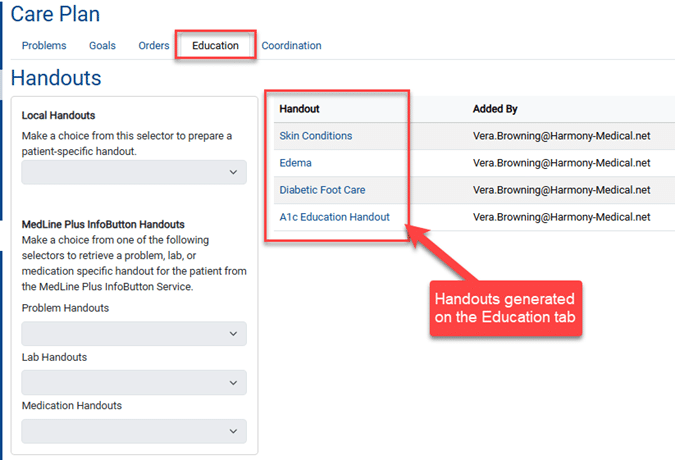Open the Orders tab
This screenshot has width=675, height=460.
coord(154,46)
